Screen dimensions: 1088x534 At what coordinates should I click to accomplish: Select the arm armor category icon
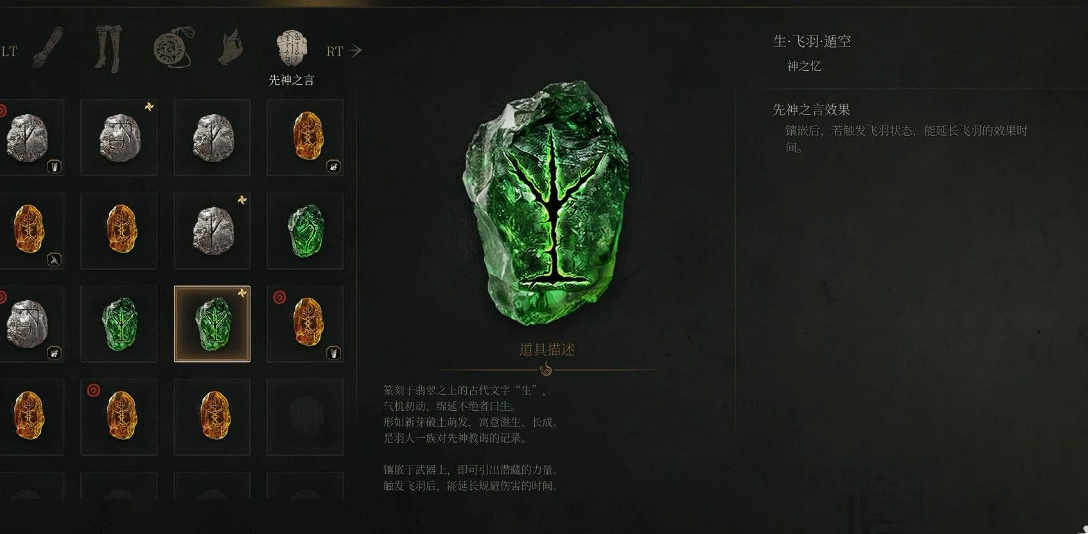47,48
